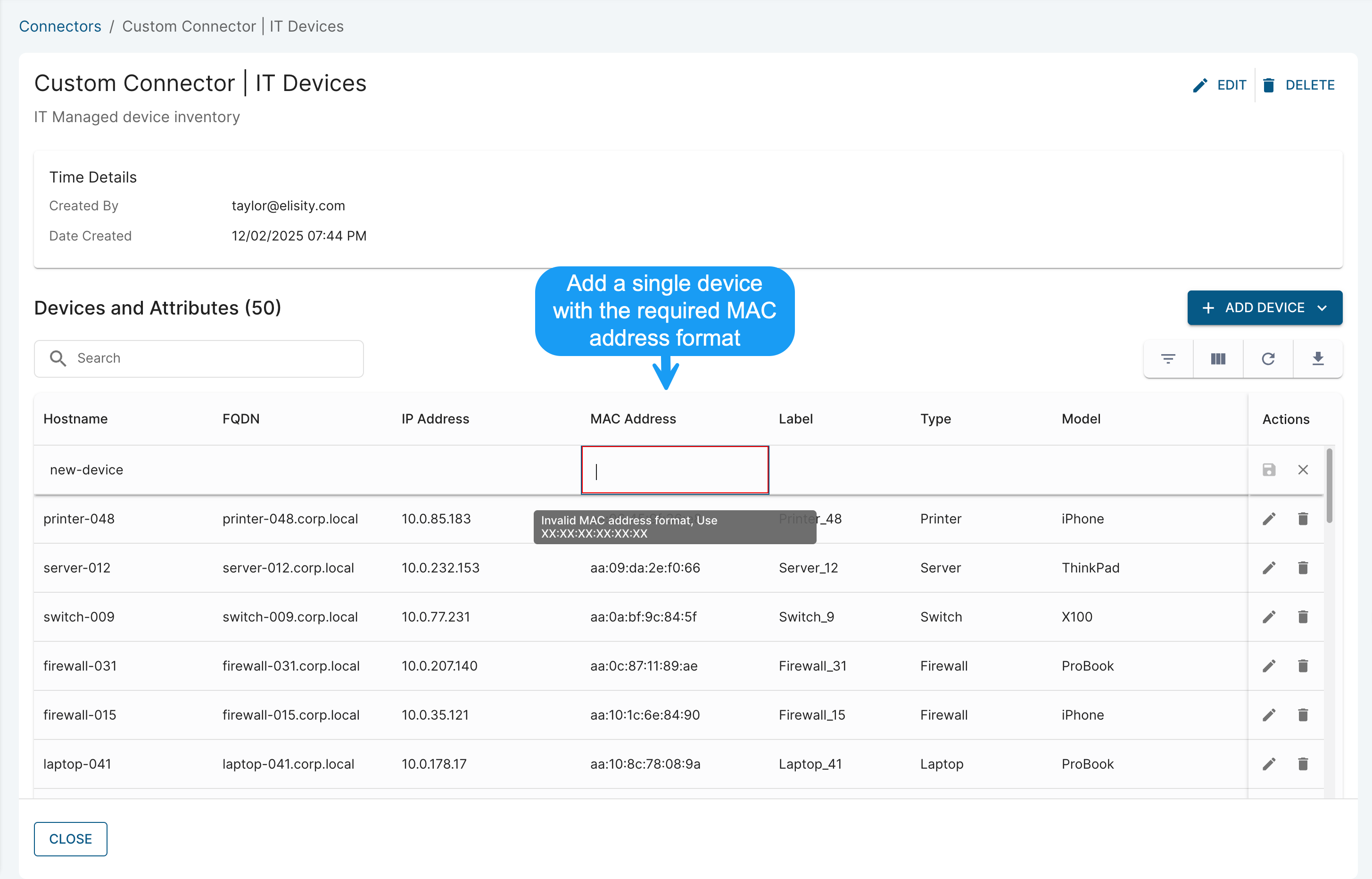Refresh the device table
The image size is (1372, 879).
[1268, 358]
